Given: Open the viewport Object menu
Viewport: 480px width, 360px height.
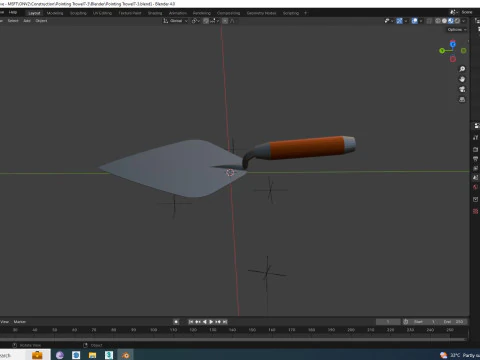Looking at the screenshot, I should (x=41, y=21).
